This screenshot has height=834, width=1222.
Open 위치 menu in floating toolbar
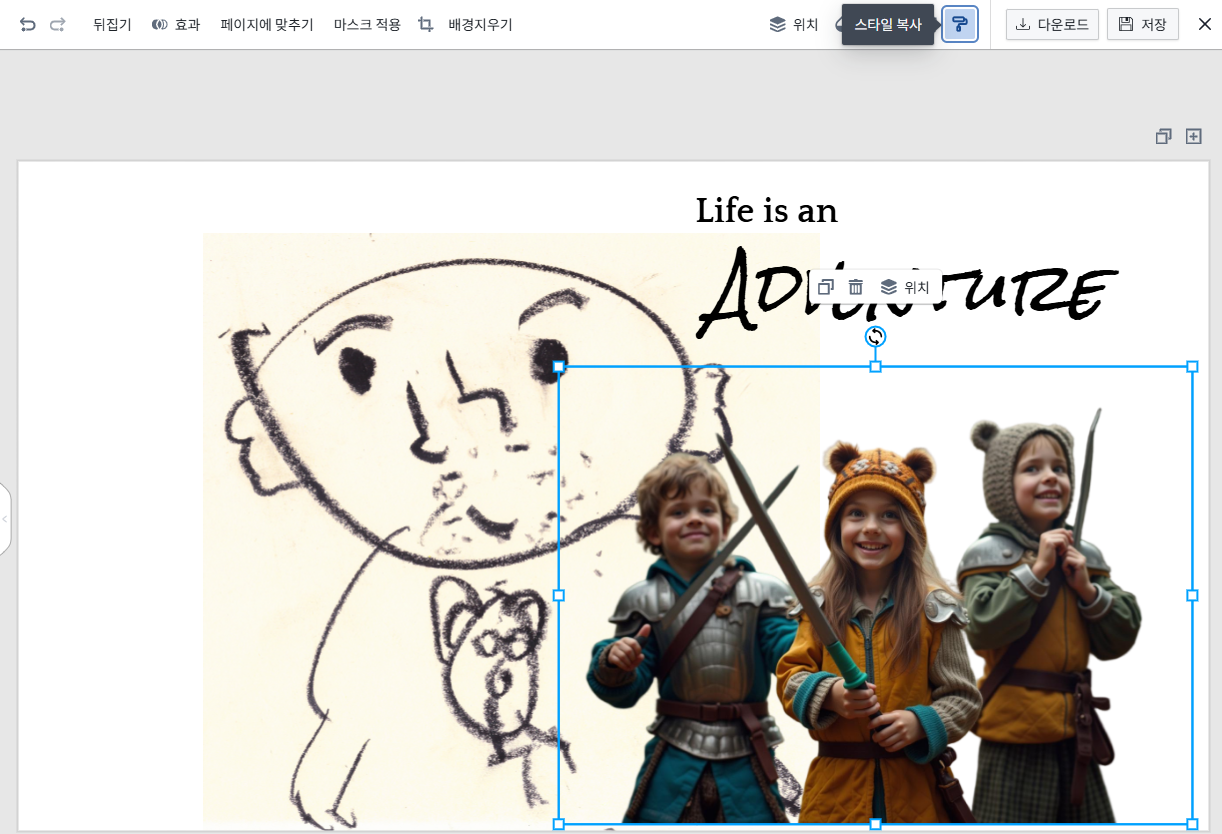[x=905, y=287]
